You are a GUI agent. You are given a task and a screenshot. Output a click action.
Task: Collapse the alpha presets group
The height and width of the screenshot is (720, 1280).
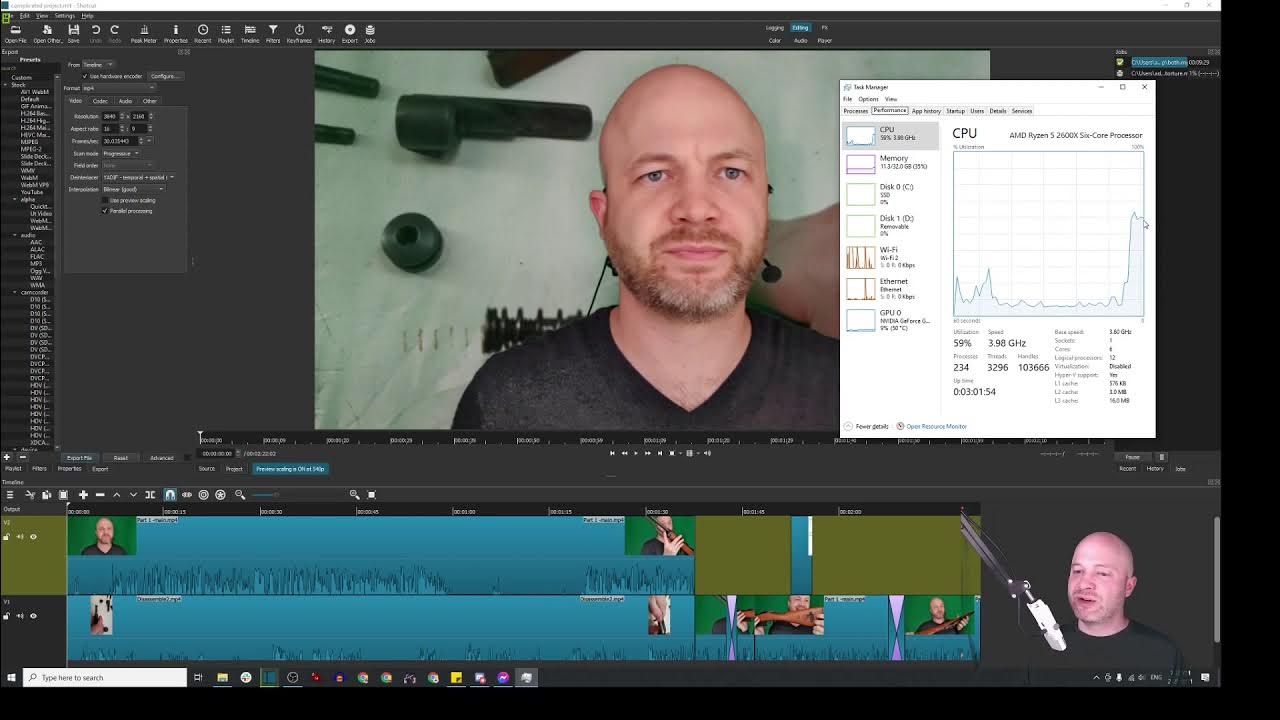(15, 200)
